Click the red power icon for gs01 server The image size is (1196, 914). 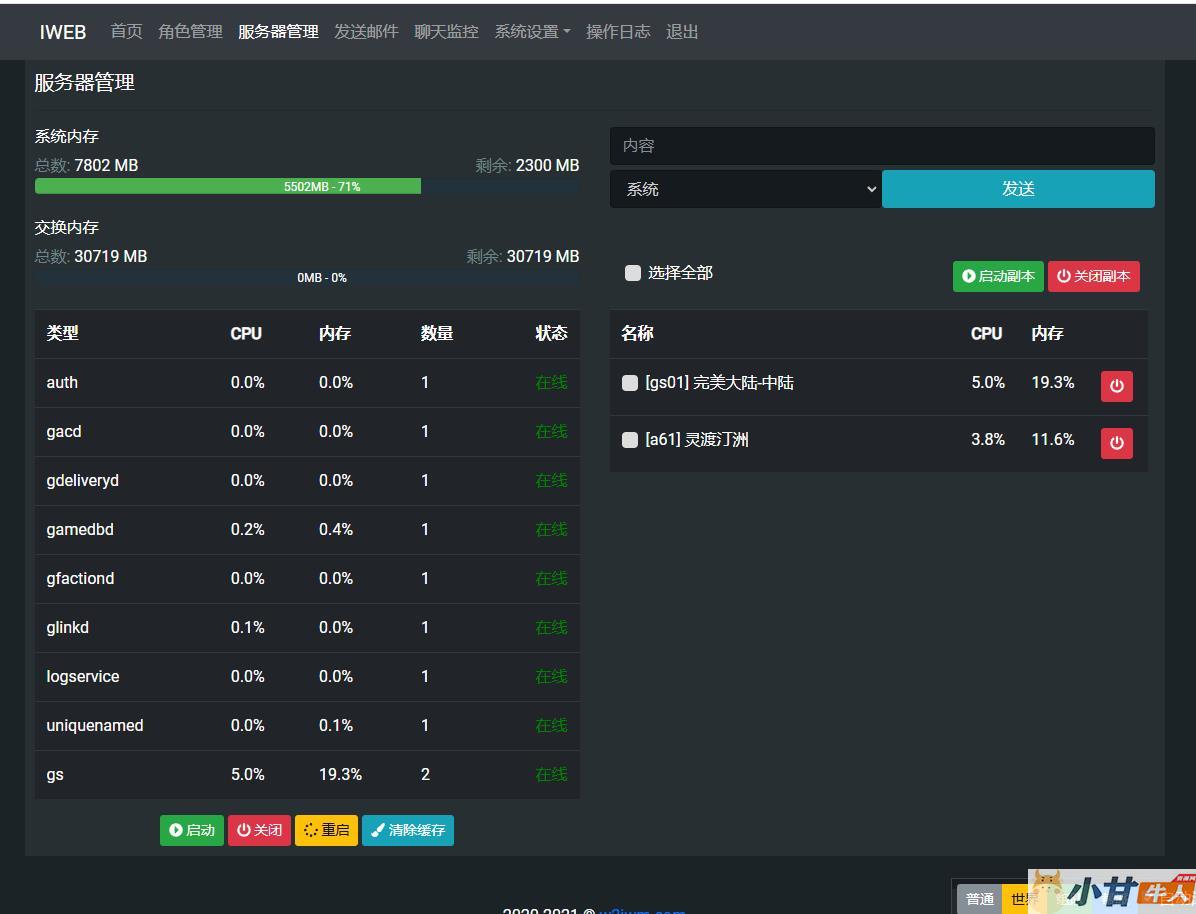(1116, 386)
